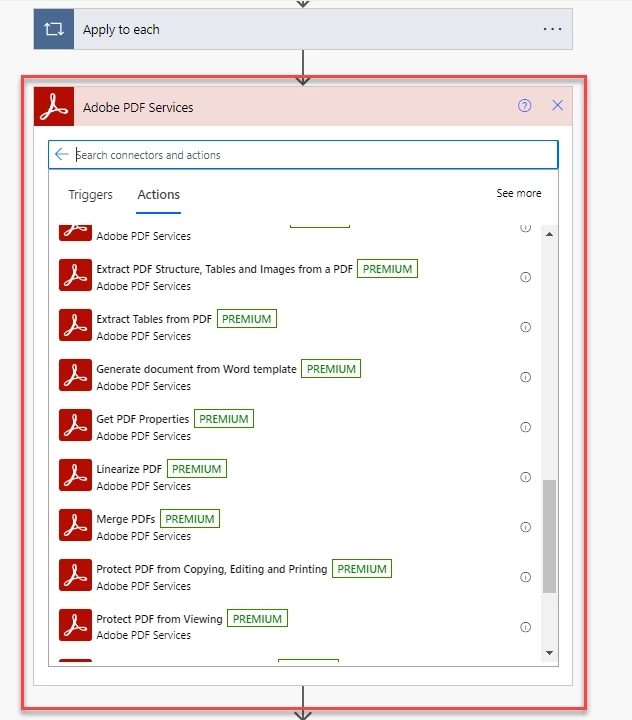Click icon beside Merge PDFs
632x720 pixels.
[x=75, y=525]
